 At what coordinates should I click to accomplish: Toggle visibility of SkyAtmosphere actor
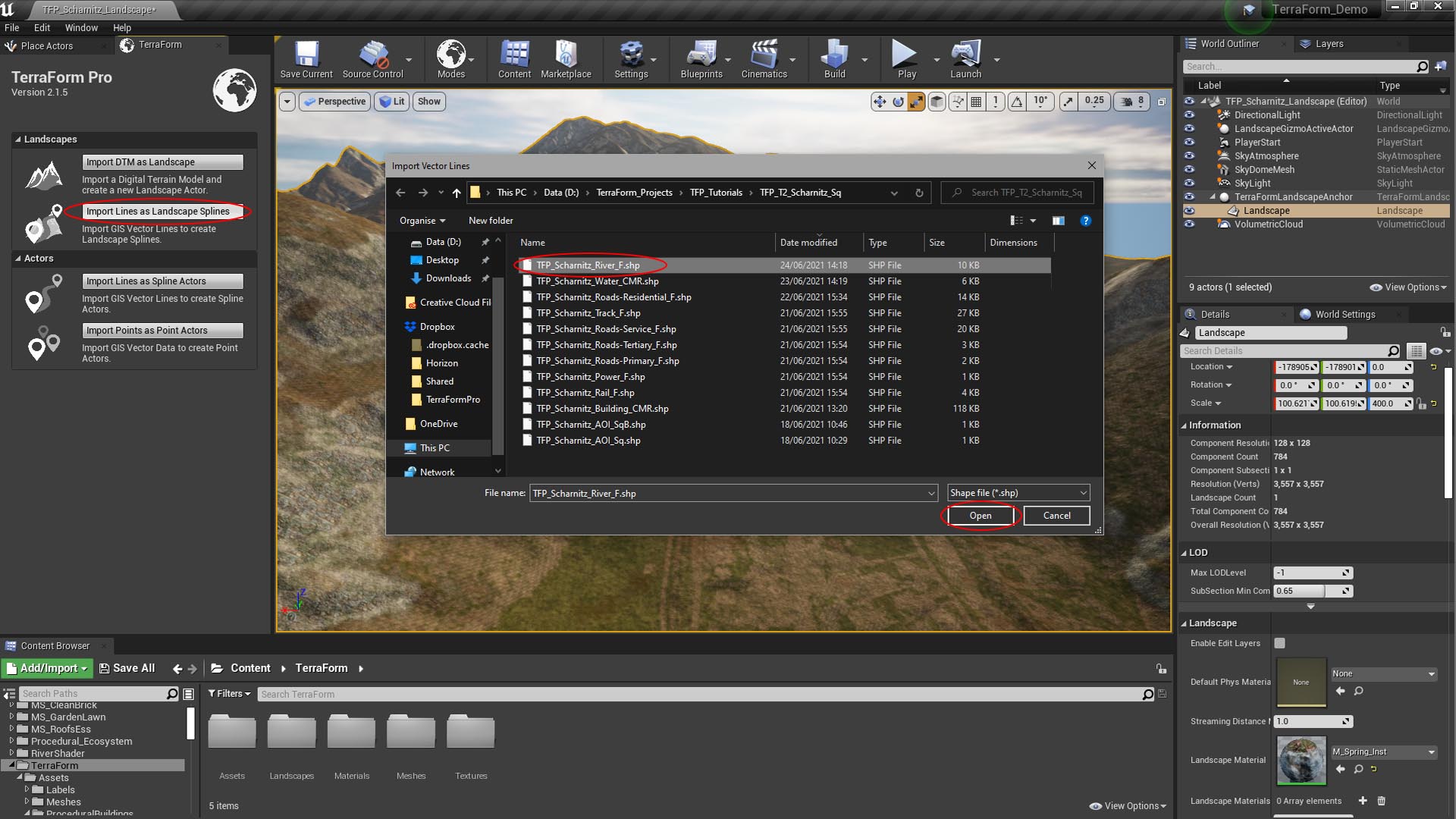click(1189, 156)
